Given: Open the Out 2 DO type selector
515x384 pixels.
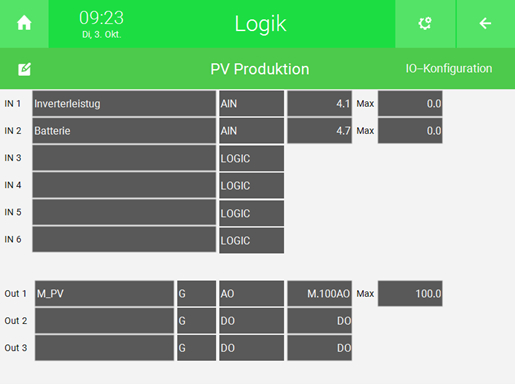Looking at the screenshot, I should [x=252, y=321].
